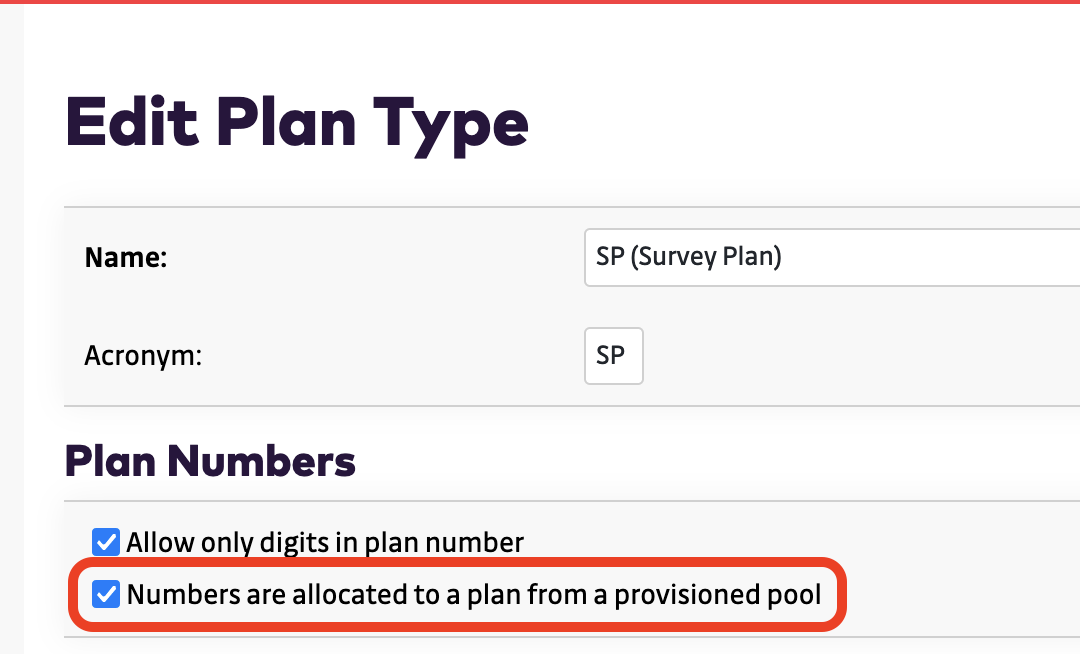Toggle the "Numbers are allocated" provisioned pool checkbox
This screenshot has width=1080, height=654.
click(x=105, y=595)
